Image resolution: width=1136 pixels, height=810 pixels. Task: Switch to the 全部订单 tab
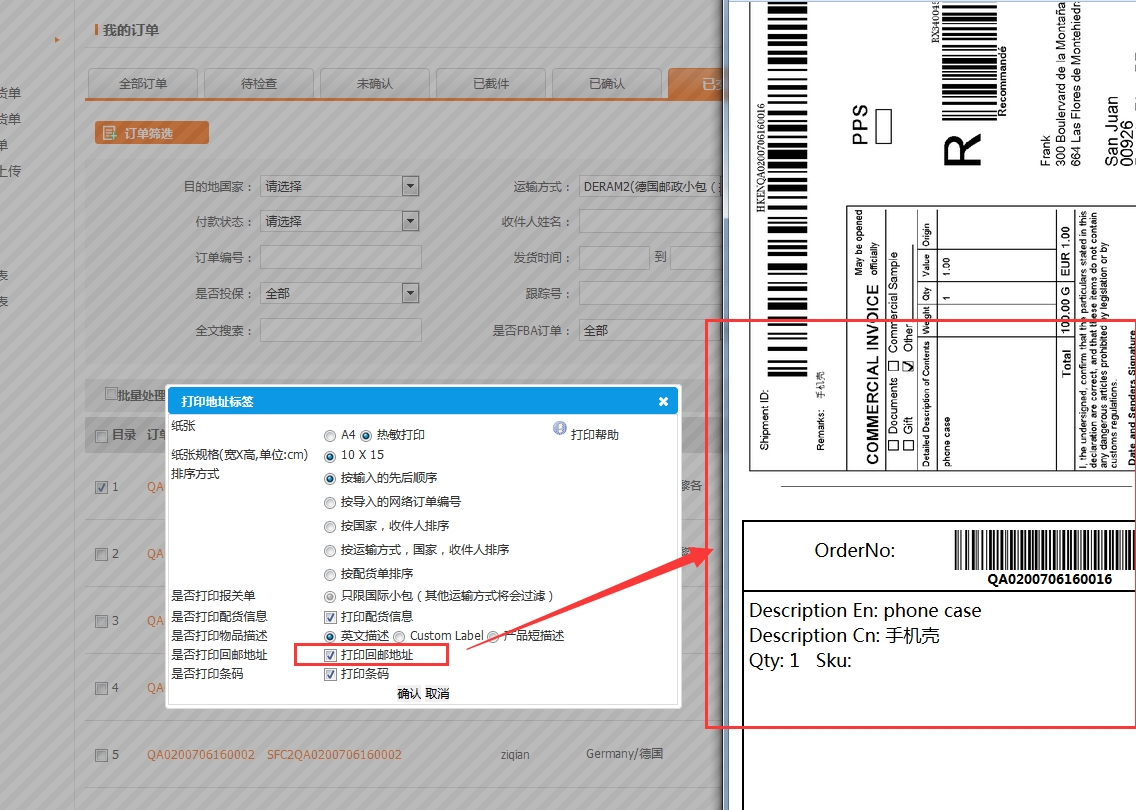pyautogui.click(x=143, y=84)
